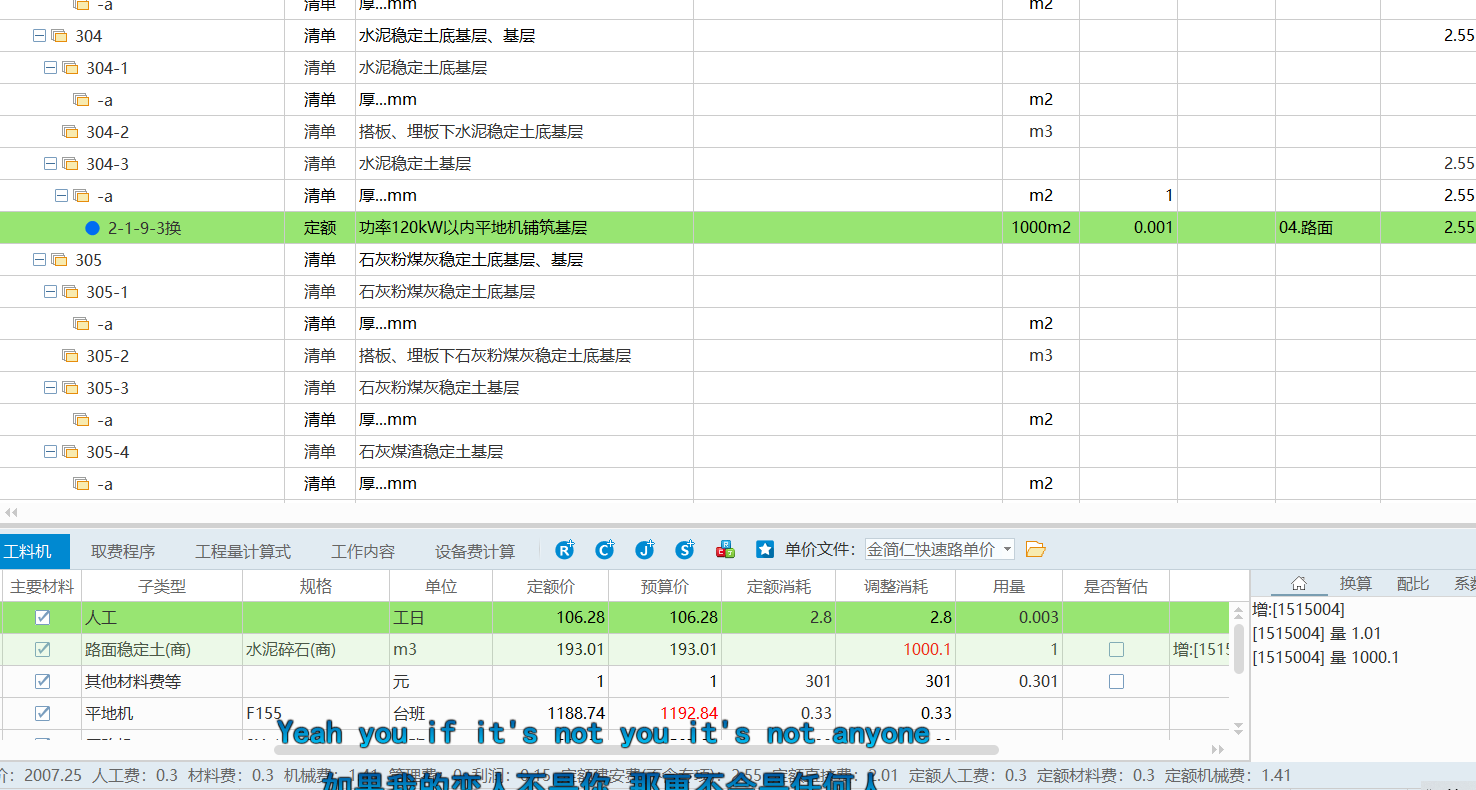Toggle main material checkbox for 平地机
1476x790 pixels.
(42, 713)
